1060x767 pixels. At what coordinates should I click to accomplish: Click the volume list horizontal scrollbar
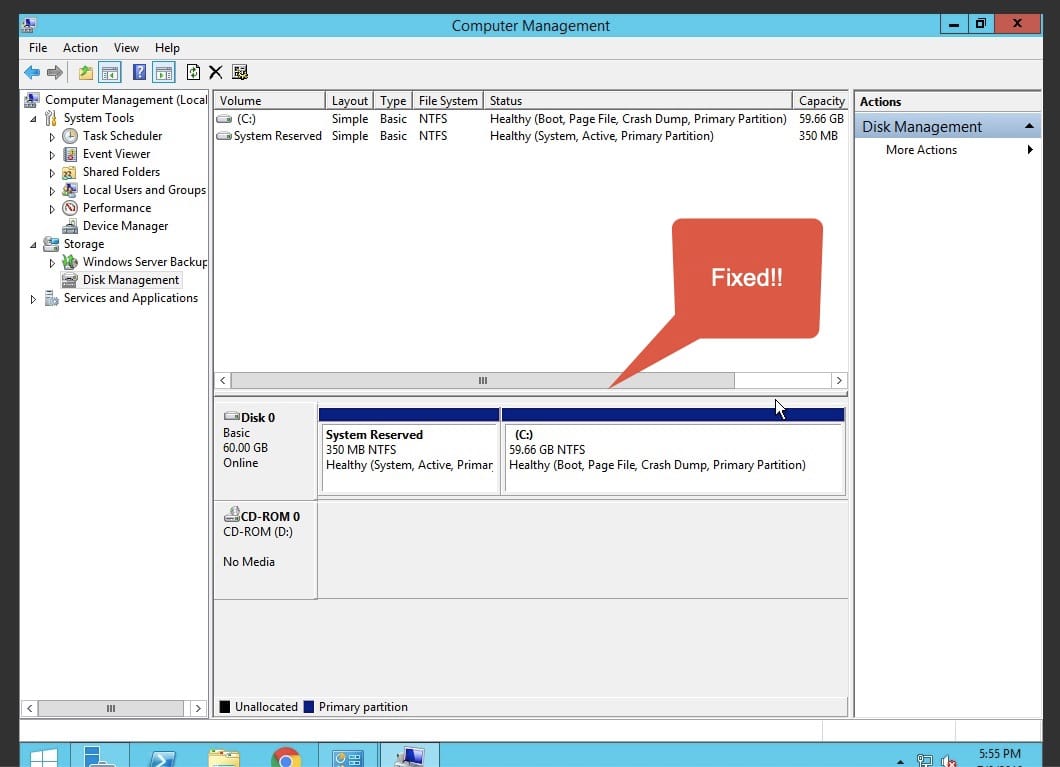point(482,381)
